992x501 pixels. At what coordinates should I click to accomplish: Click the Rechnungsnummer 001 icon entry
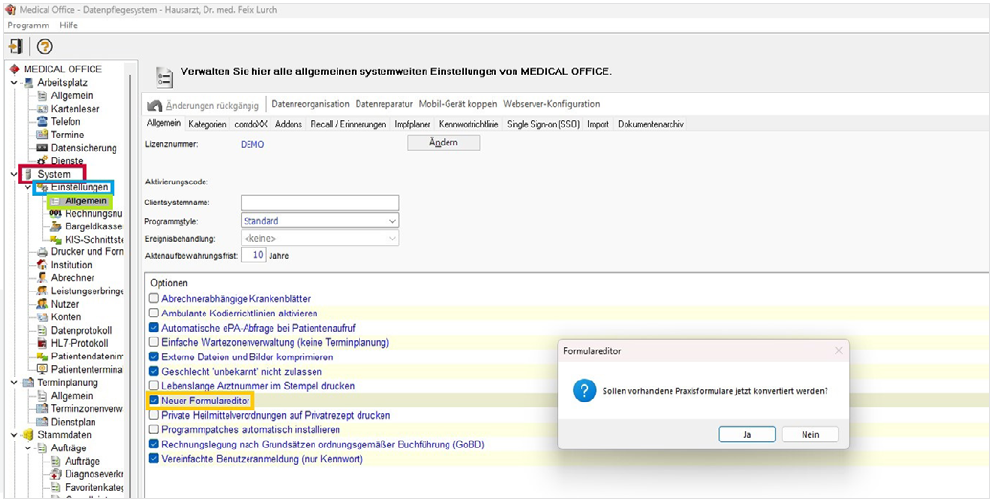click(56, 213)
